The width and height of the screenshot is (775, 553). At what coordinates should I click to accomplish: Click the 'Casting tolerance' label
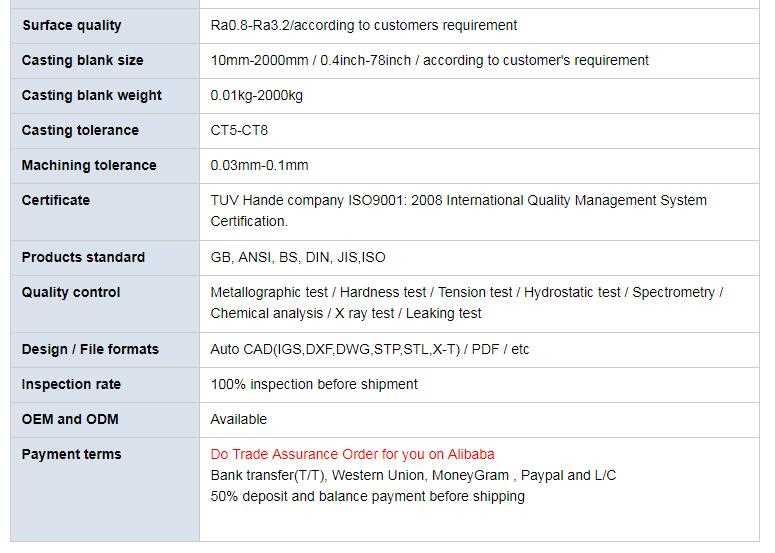coord(80,130)
